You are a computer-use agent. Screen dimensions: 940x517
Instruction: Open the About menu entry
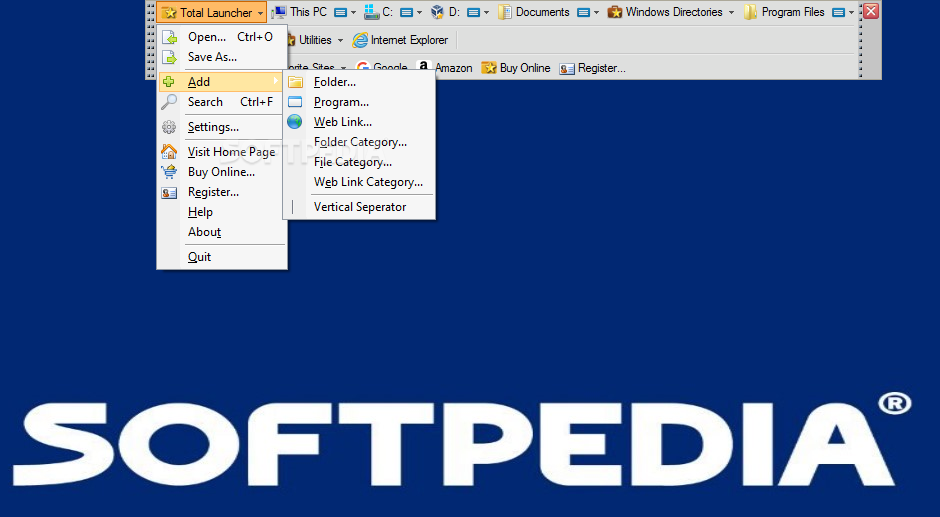(x=222, y=232)
